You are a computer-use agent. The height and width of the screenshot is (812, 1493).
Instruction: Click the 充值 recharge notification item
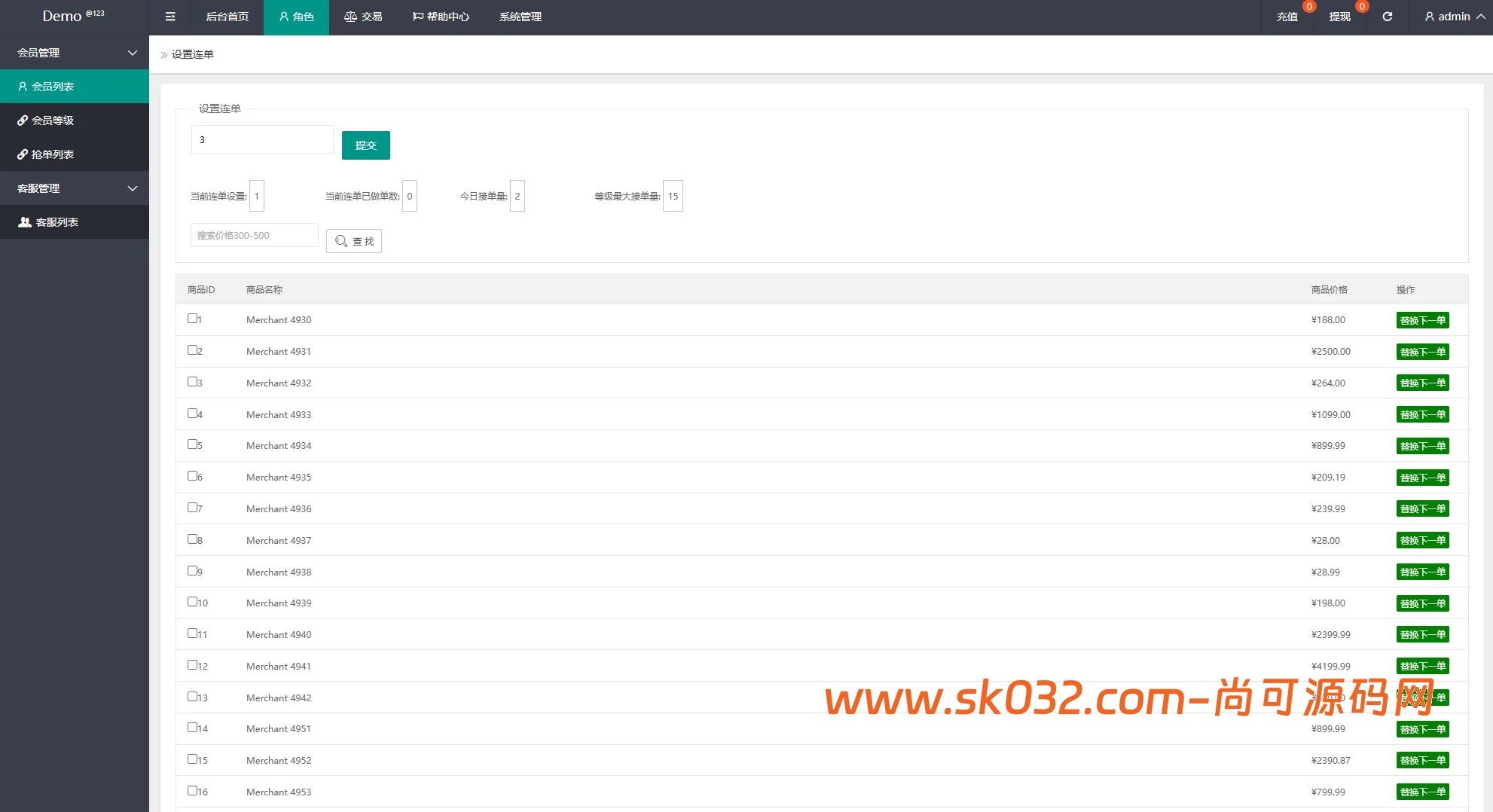tap(1287, 17)
